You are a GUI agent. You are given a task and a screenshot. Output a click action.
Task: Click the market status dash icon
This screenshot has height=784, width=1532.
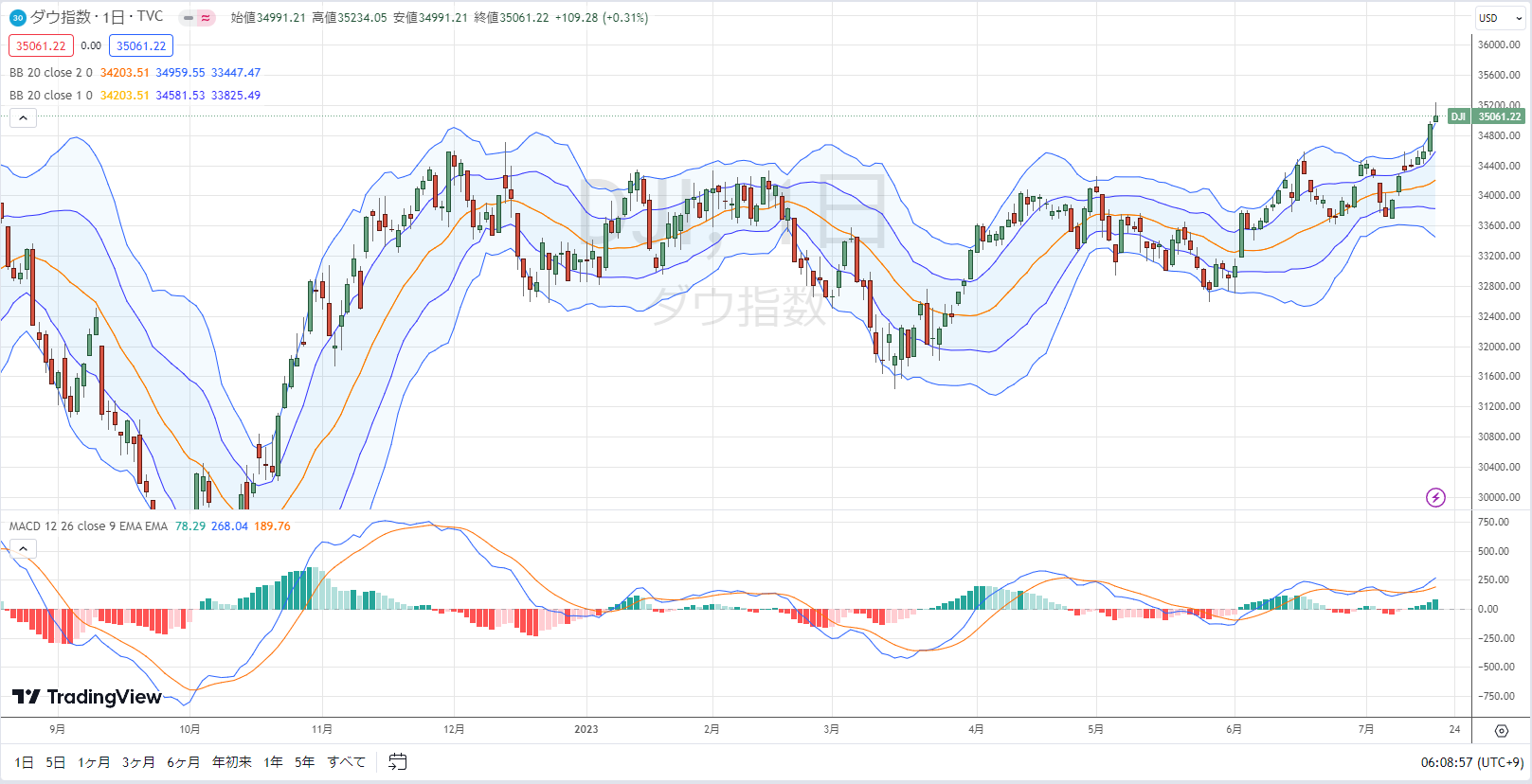189,18
